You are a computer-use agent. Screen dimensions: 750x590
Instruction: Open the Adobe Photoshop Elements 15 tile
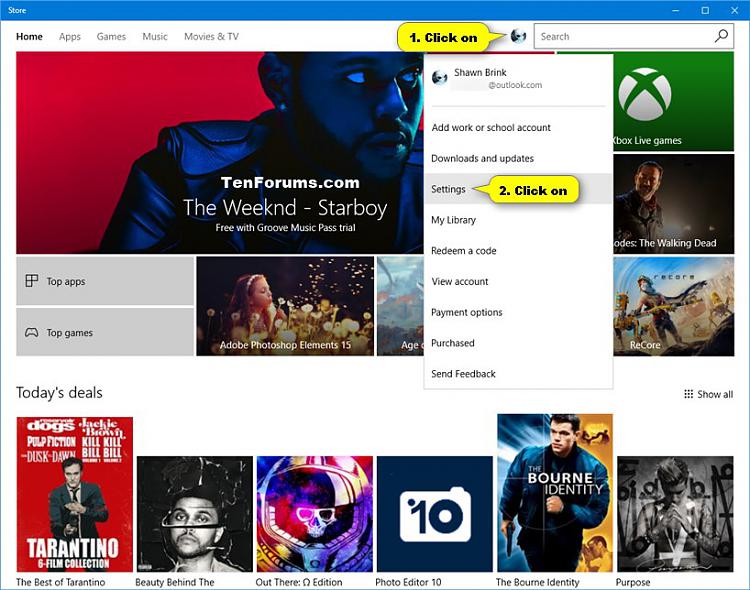click(285, 306)
